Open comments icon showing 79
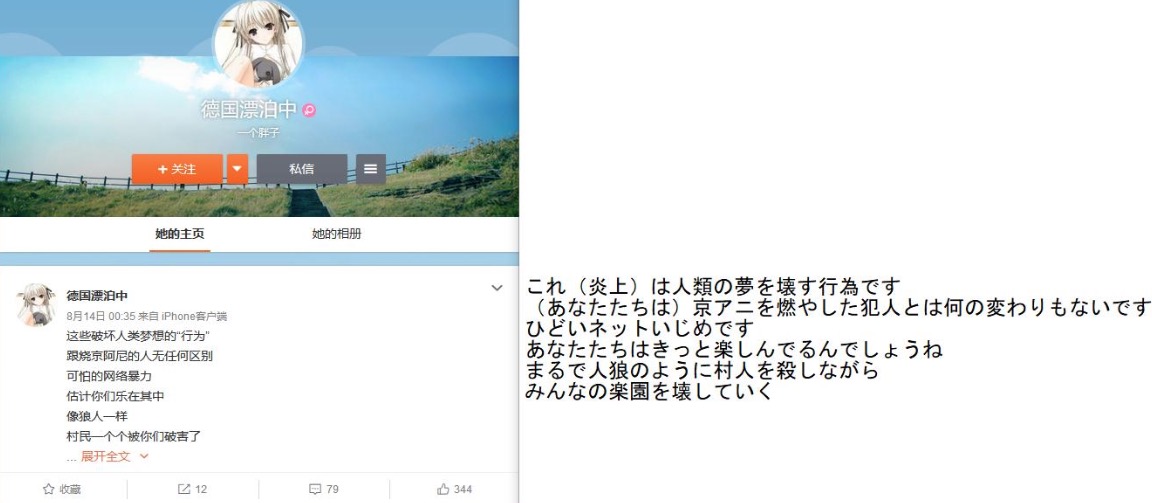Image resolution: width=1152 pixels, height=503 pixels. [x=314, y=489]
